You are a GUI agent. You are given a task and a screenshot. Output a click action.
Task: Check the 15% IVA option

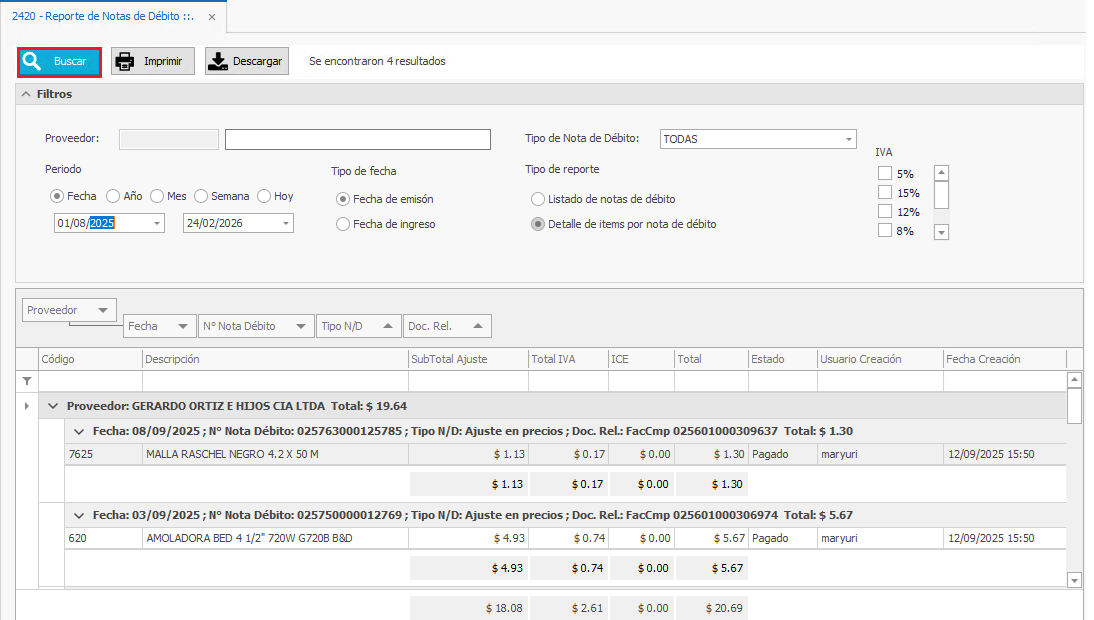pyautogui.click(x=884, y=192)
